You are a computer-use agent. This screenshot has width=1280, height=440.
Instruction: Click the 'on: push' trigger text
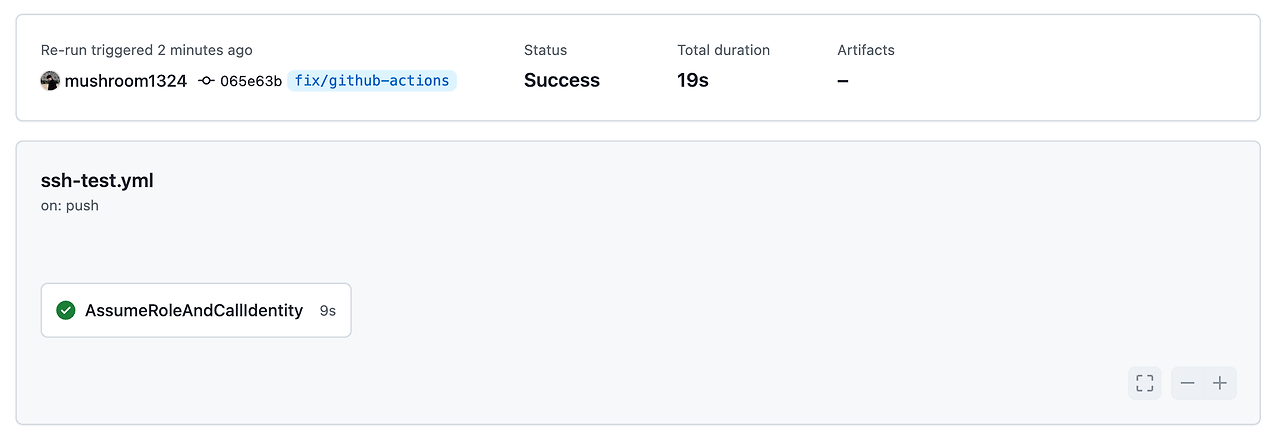[x=70, y=206]
